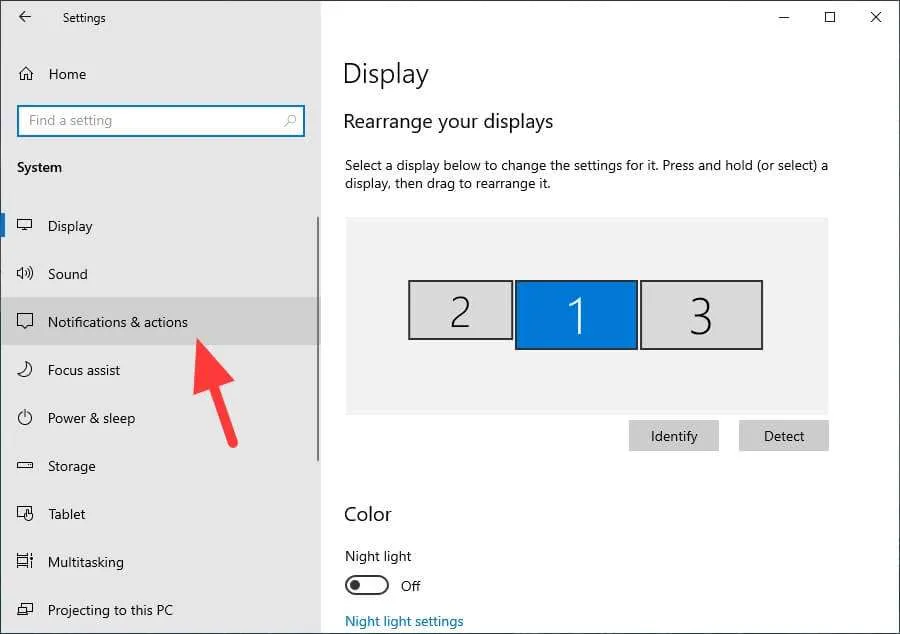
Task: Click the Focus assist moon icon
Action: pyautogui.click(x=25, y=369)
